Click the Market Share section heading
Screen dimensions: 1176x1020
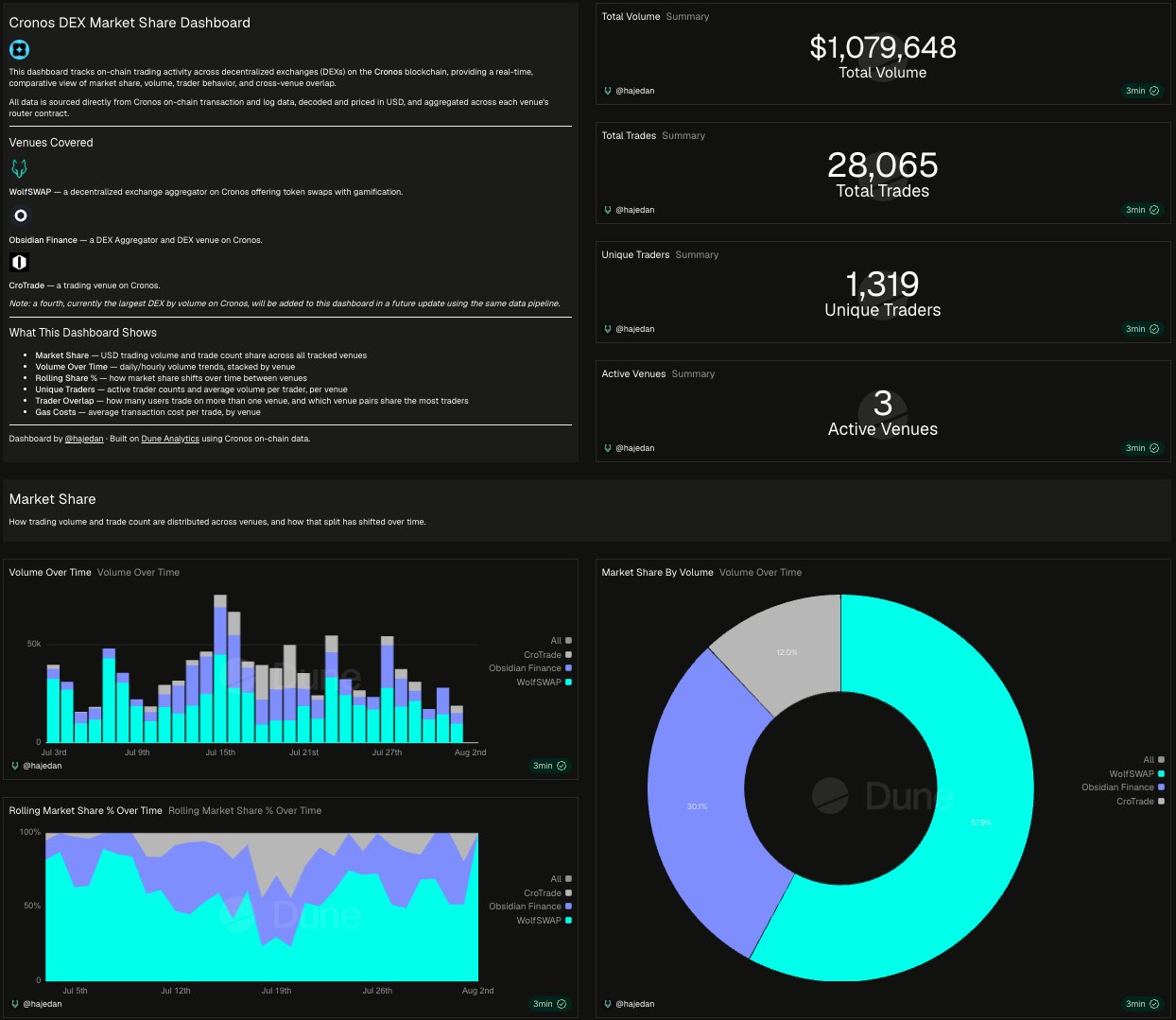[52, 499]
